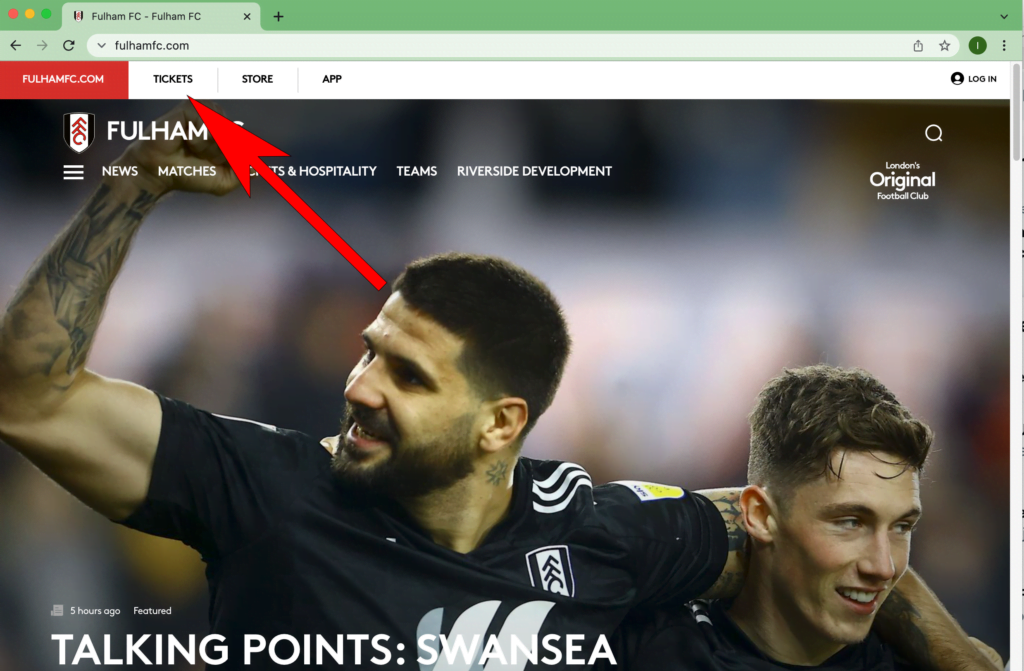1024x671 pixels.
Task: Click the LOG IN link
Action: click(974, 79)
